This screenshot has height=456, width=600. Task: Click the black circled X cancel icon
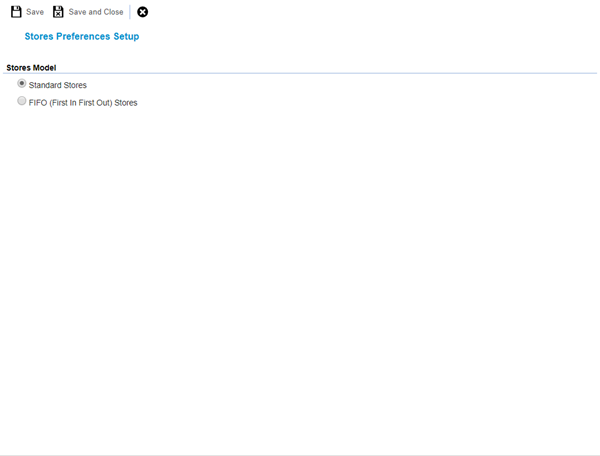pos(142,12)
